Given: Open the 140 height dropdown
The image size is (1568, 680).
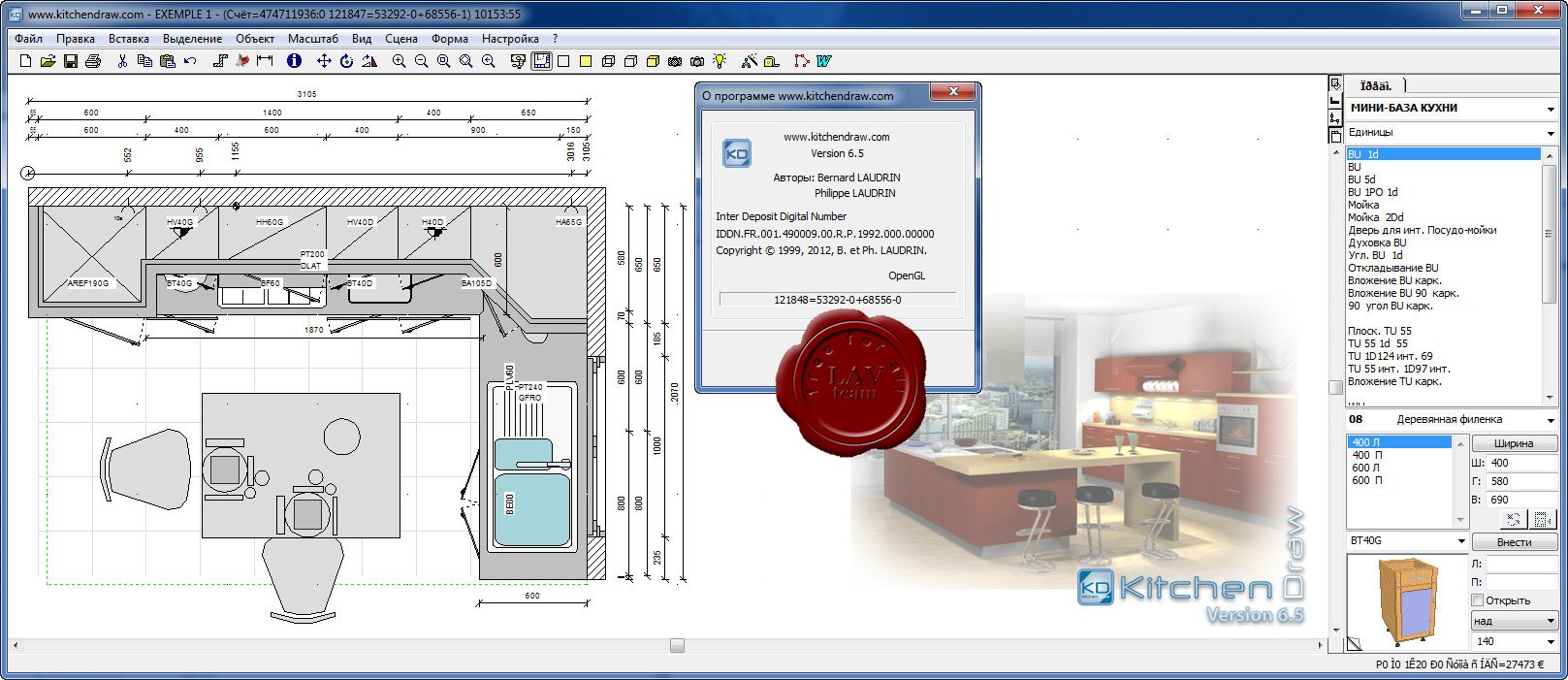Looking at the screenshot, I should tap(1551, 641).
